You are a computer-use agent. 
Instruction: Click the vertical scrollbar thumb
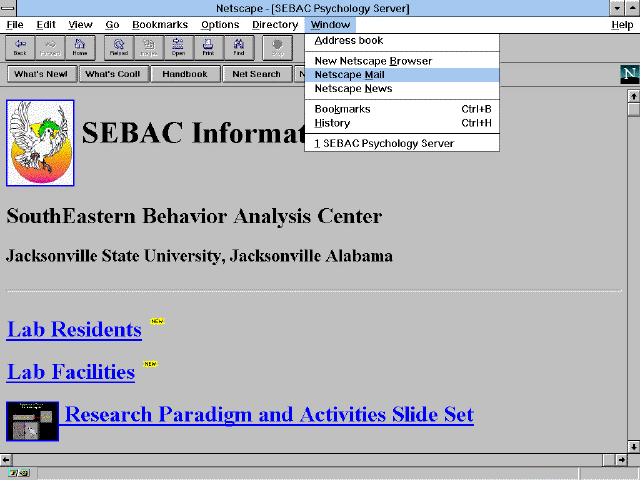point(633,109)
